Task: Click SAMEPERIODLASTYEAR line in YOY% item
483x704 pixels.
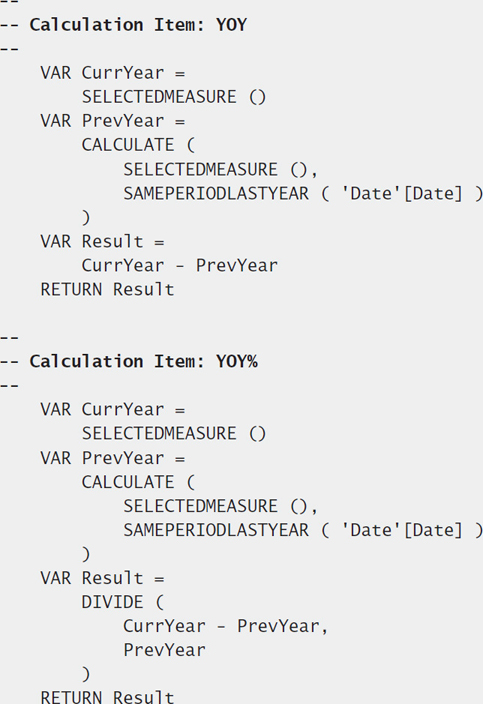Action: (x=303, y=530)
